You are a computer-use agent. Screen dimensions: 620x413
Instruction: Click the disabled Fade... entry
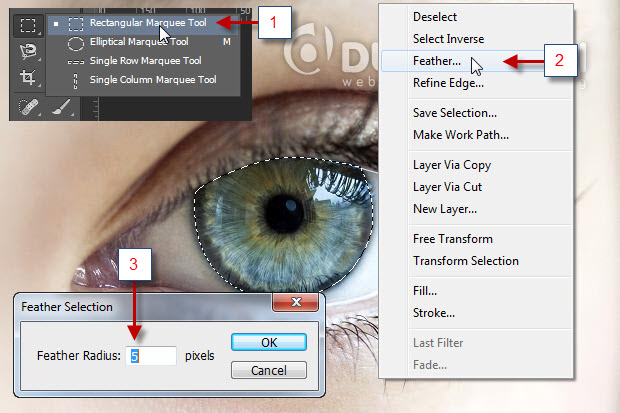click(430, 365)
